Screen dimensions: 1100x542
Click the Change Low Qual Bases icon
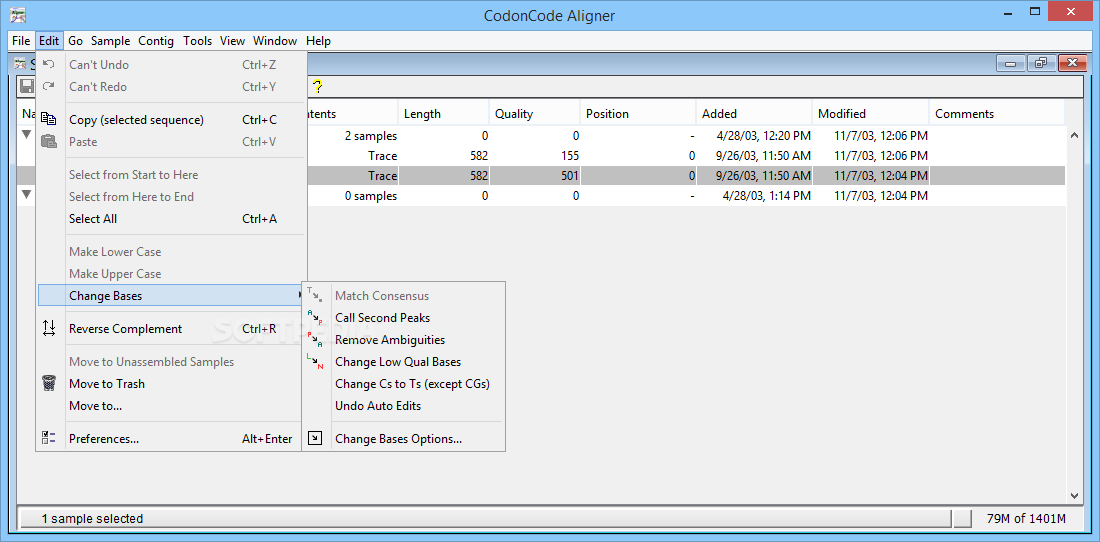pos(315,362)
